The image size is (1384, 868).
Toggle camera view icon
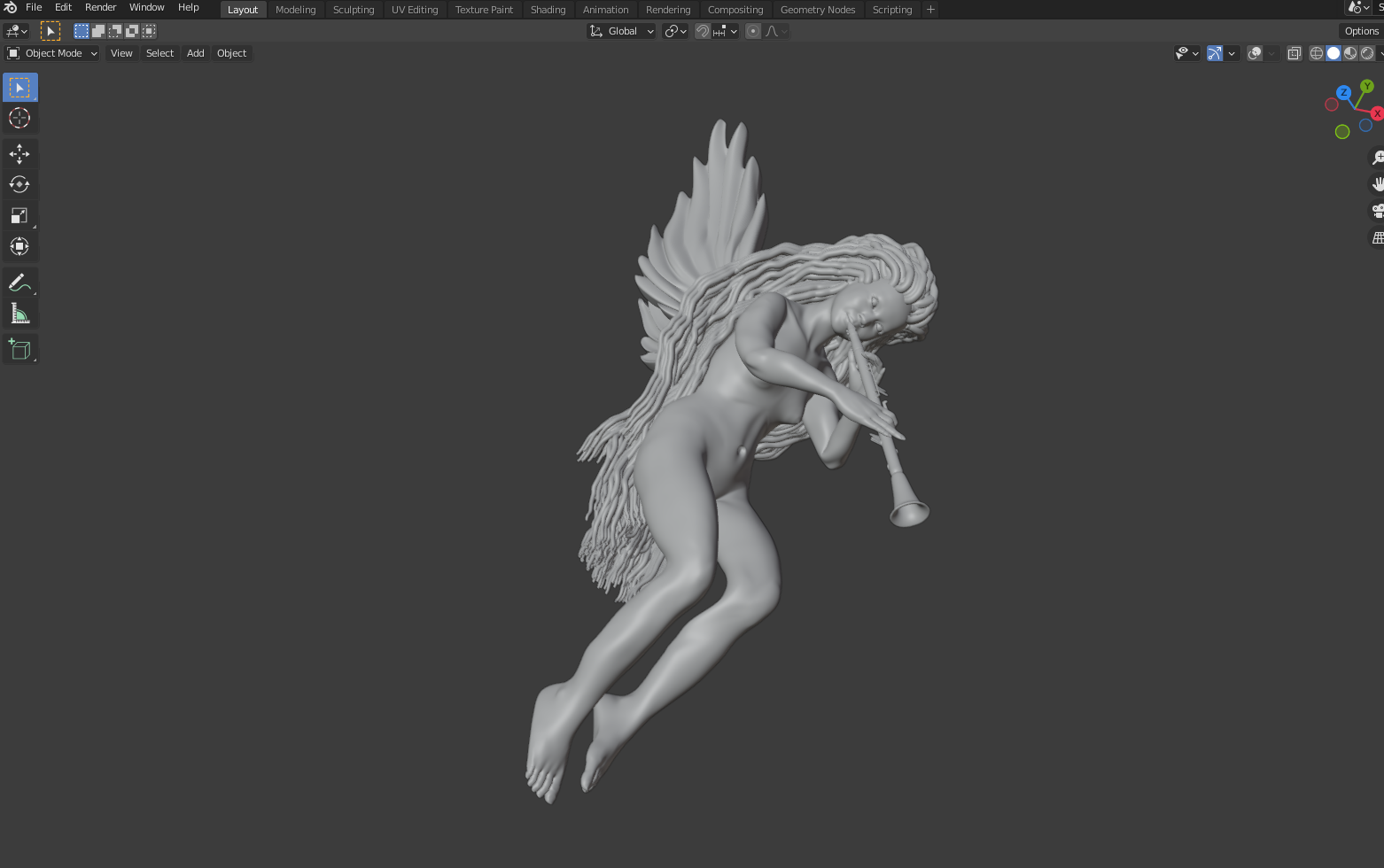coord(1378,211)
